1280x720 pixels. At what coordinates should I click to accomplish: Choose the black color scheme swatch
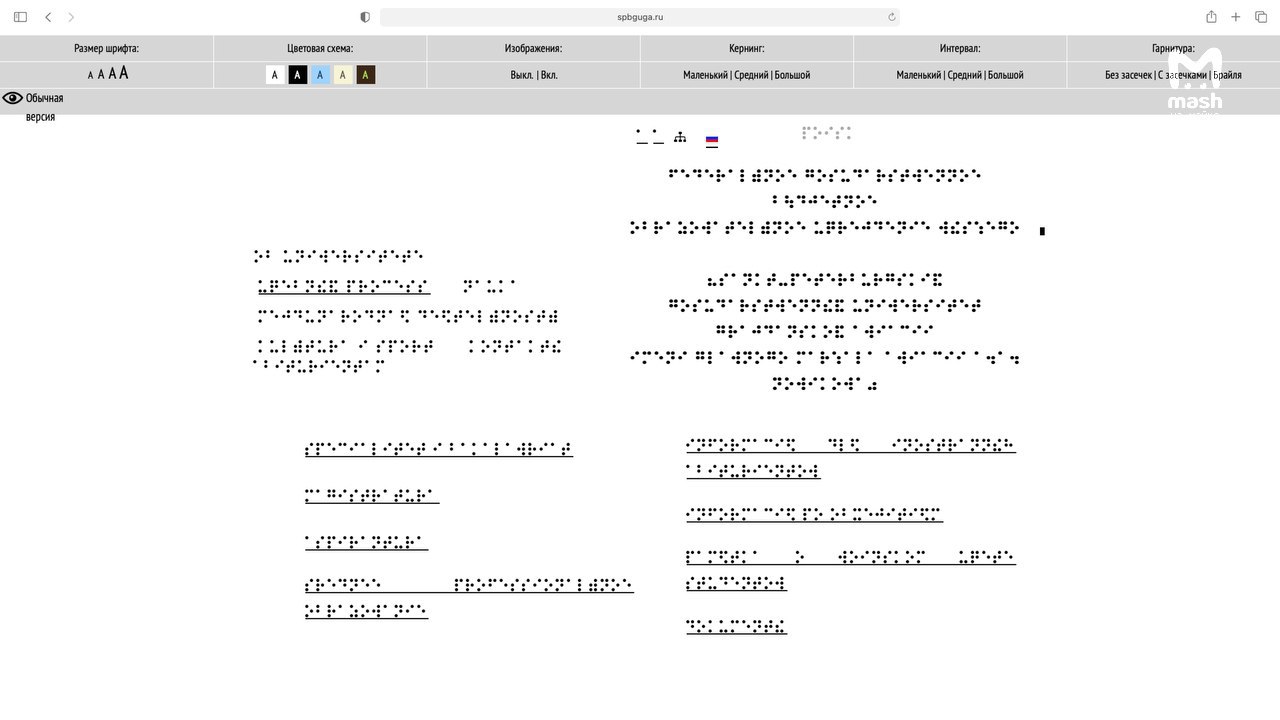[x=297, y=75]
